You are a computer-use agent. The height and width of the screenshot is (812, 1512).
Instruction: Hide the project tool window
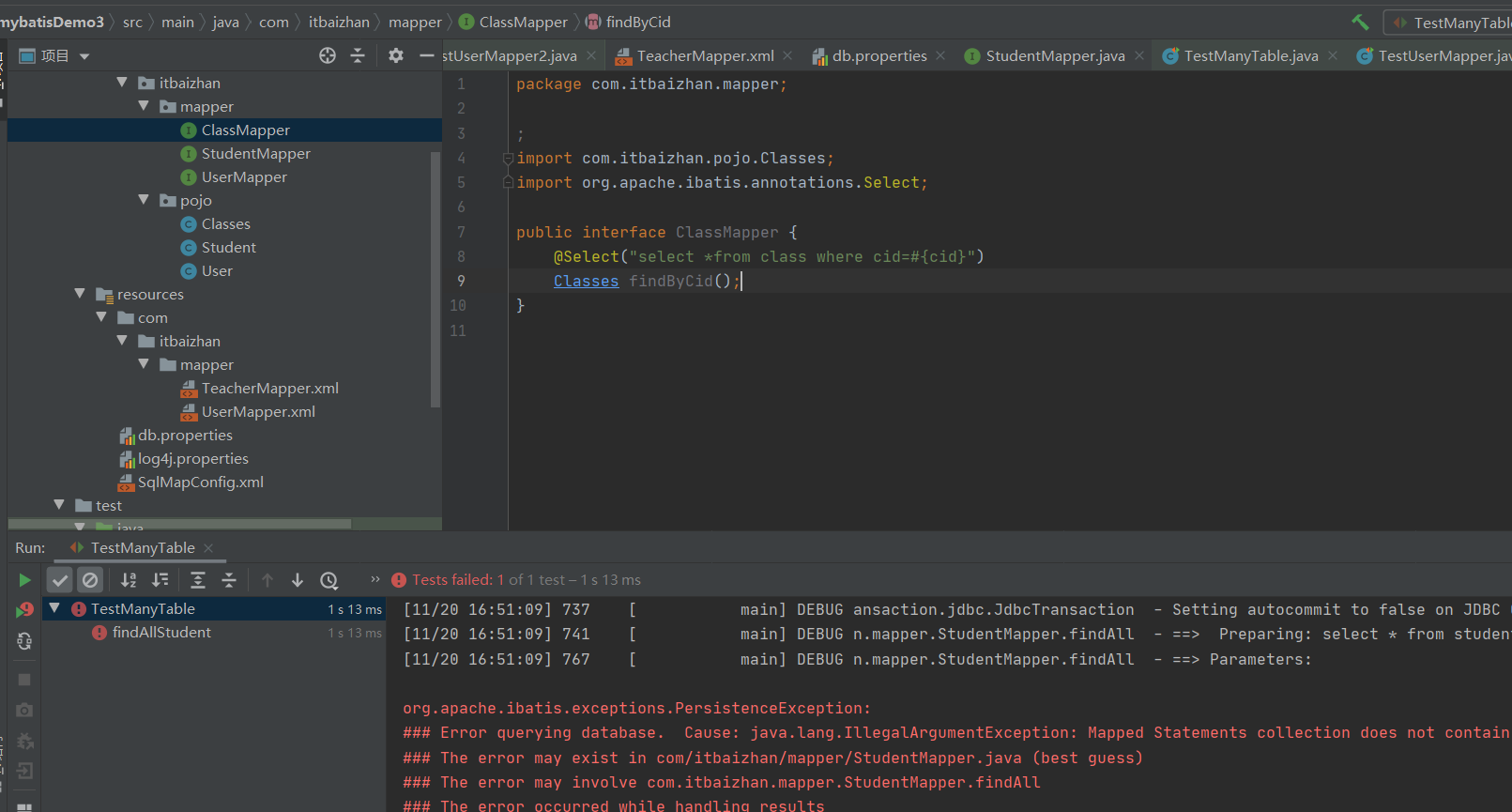(426, 55)
